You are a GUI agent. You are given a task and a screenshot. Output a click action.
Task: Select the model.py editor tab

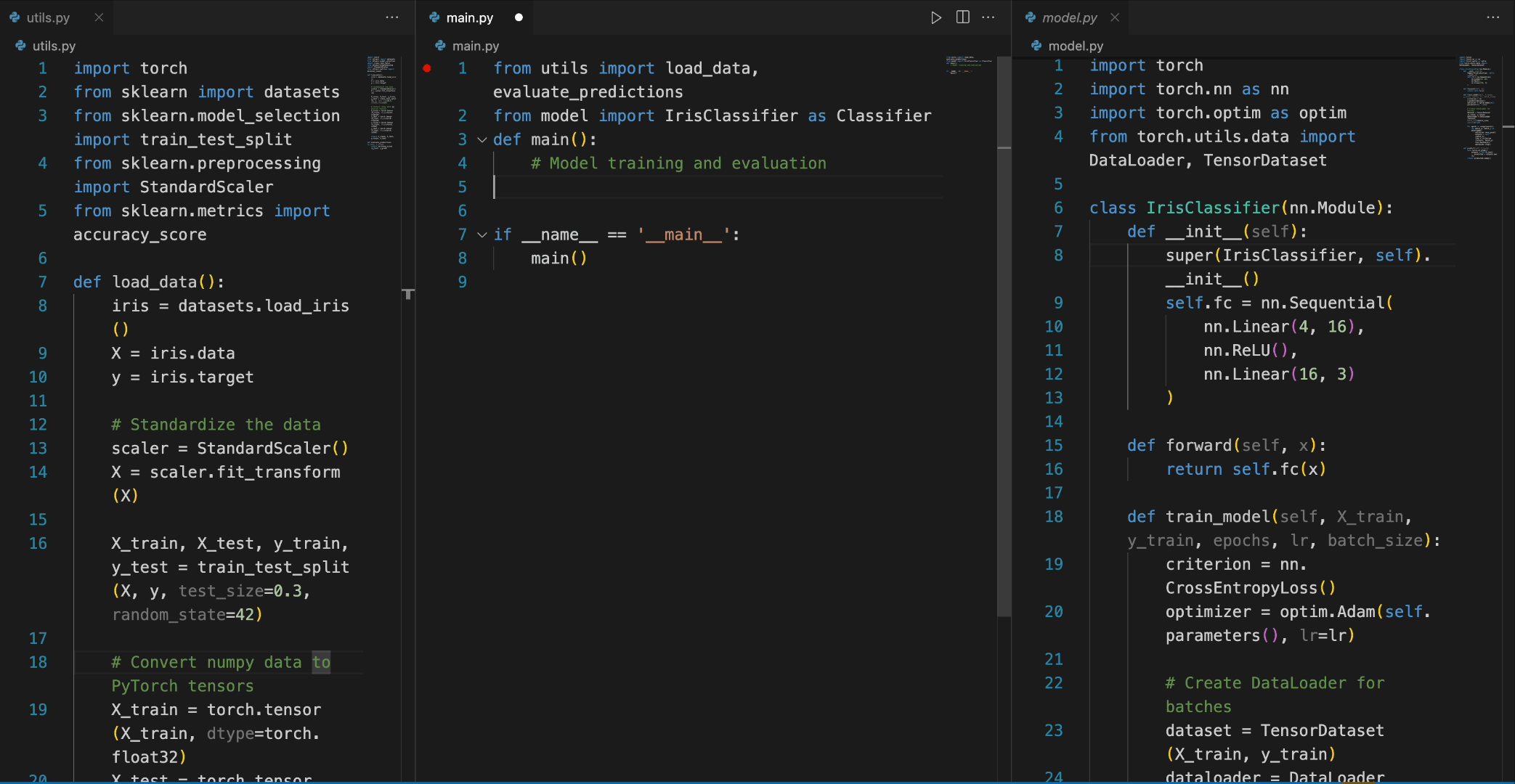1069,17
